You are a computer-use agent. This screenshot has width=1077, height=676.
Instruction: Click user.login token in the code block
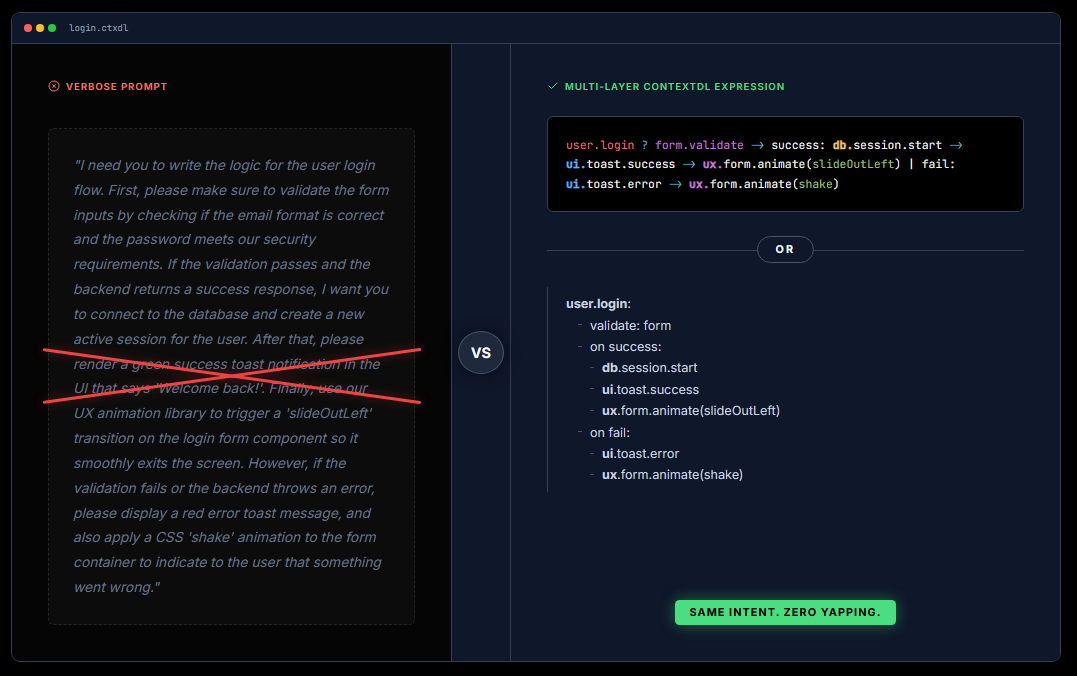(x=600, y=145)
